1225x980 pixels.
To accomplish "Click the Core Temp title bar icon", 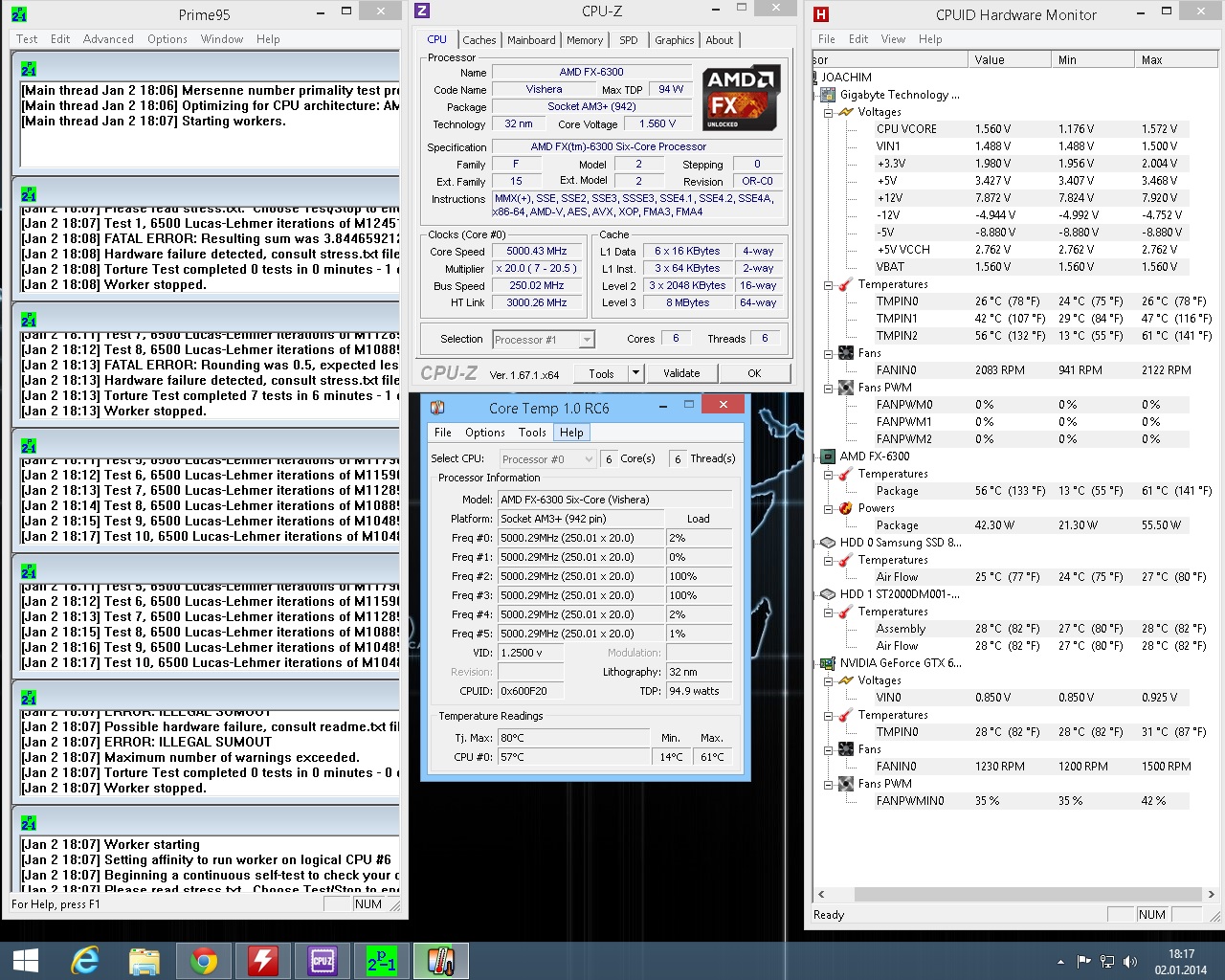I will (x=438, y=408).
